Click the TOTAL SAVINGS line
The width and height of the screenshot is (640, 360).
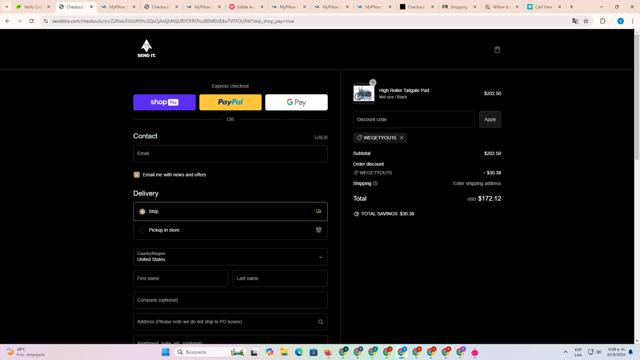click(x=384, y=214)
